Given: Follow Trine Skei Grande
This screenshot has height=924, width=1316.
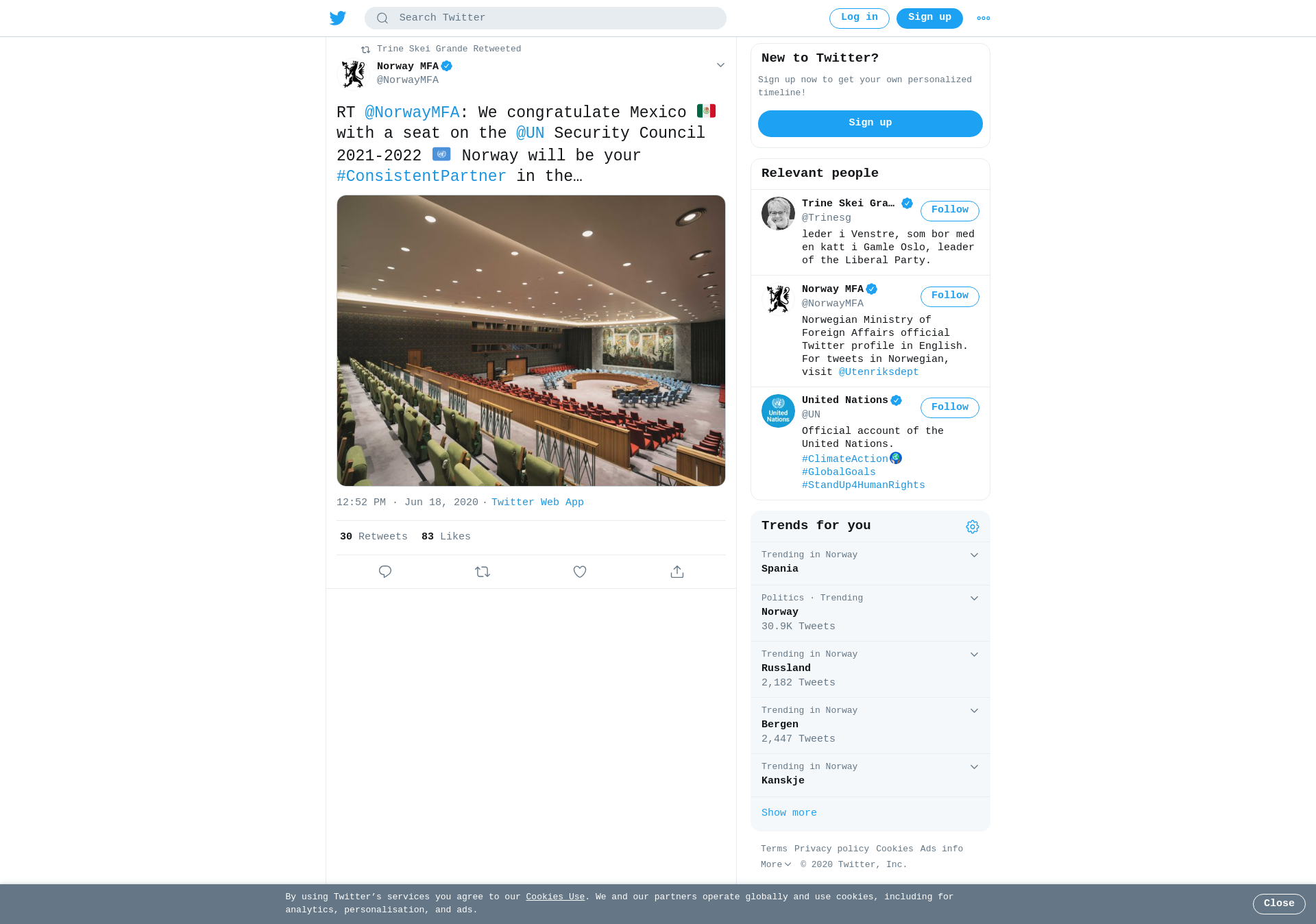Looking at the screenshot, I should [x=949, y=210].
